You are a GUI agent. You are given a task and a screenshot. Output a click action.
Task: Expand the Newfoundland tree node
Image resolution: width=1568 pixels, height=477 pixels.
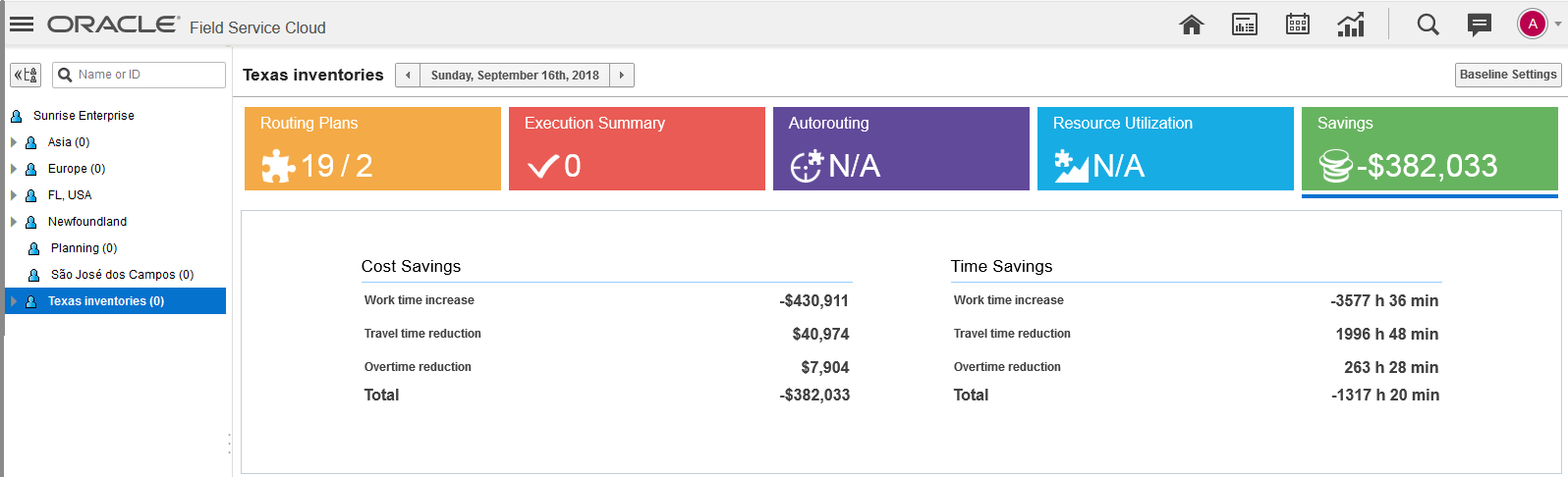(x=14, y=222)
